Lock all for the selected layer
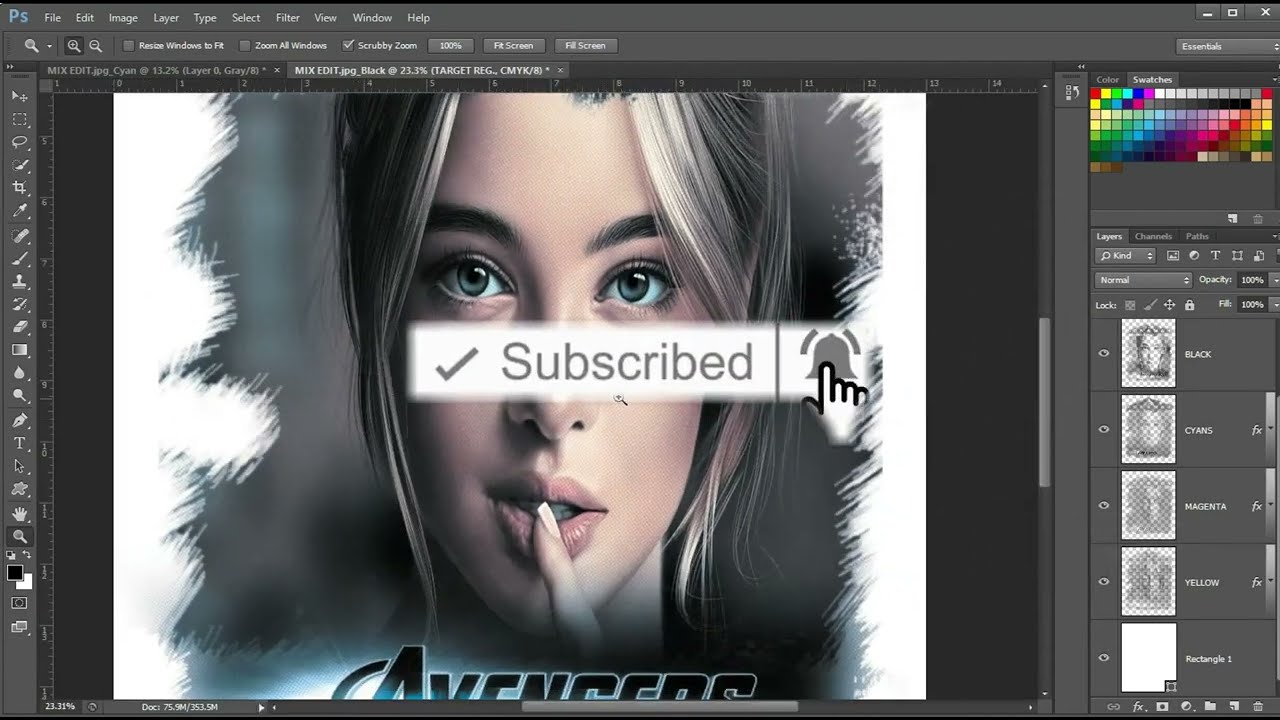Image resolution: width=1280 pixels, height=720 pixels. [1189, 305]
